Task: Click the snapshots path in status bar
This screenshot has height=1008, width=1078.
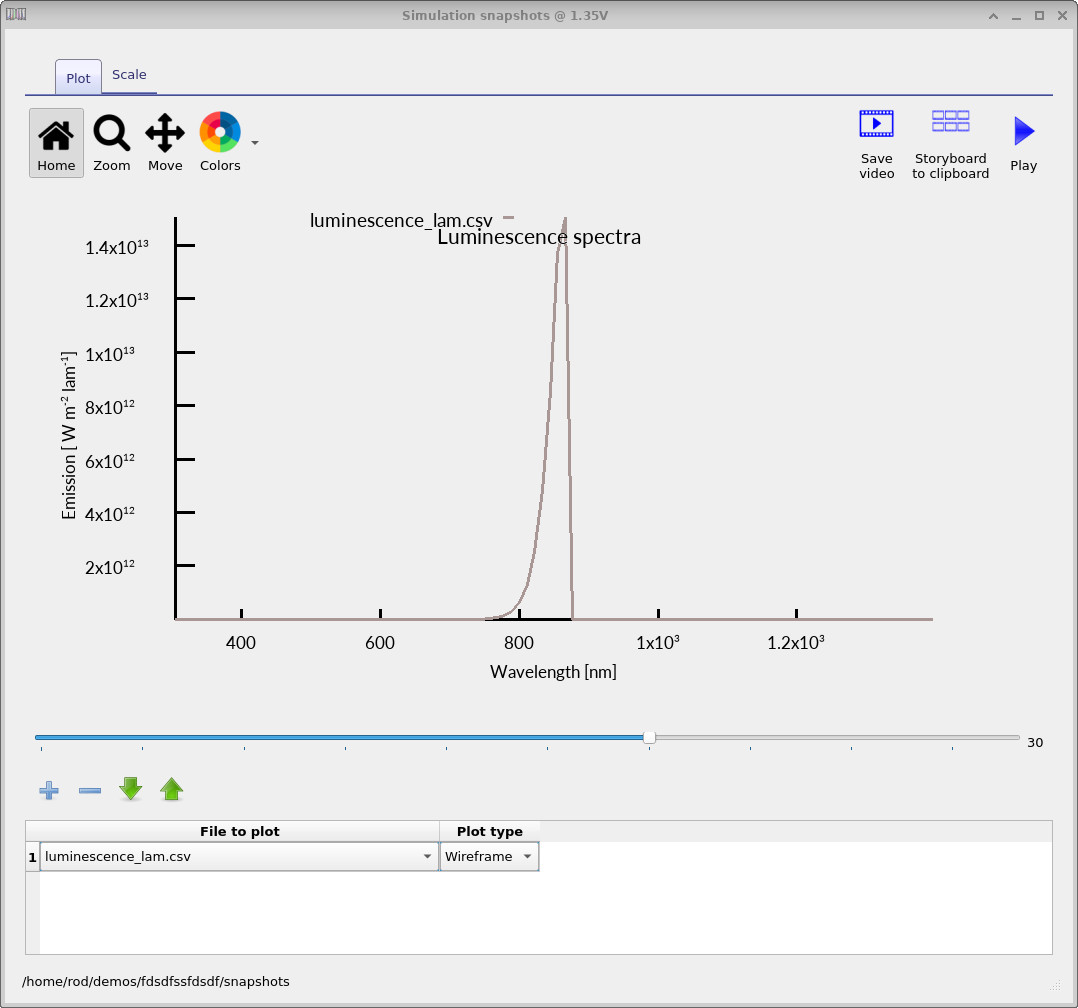Action: pos(156,981)
